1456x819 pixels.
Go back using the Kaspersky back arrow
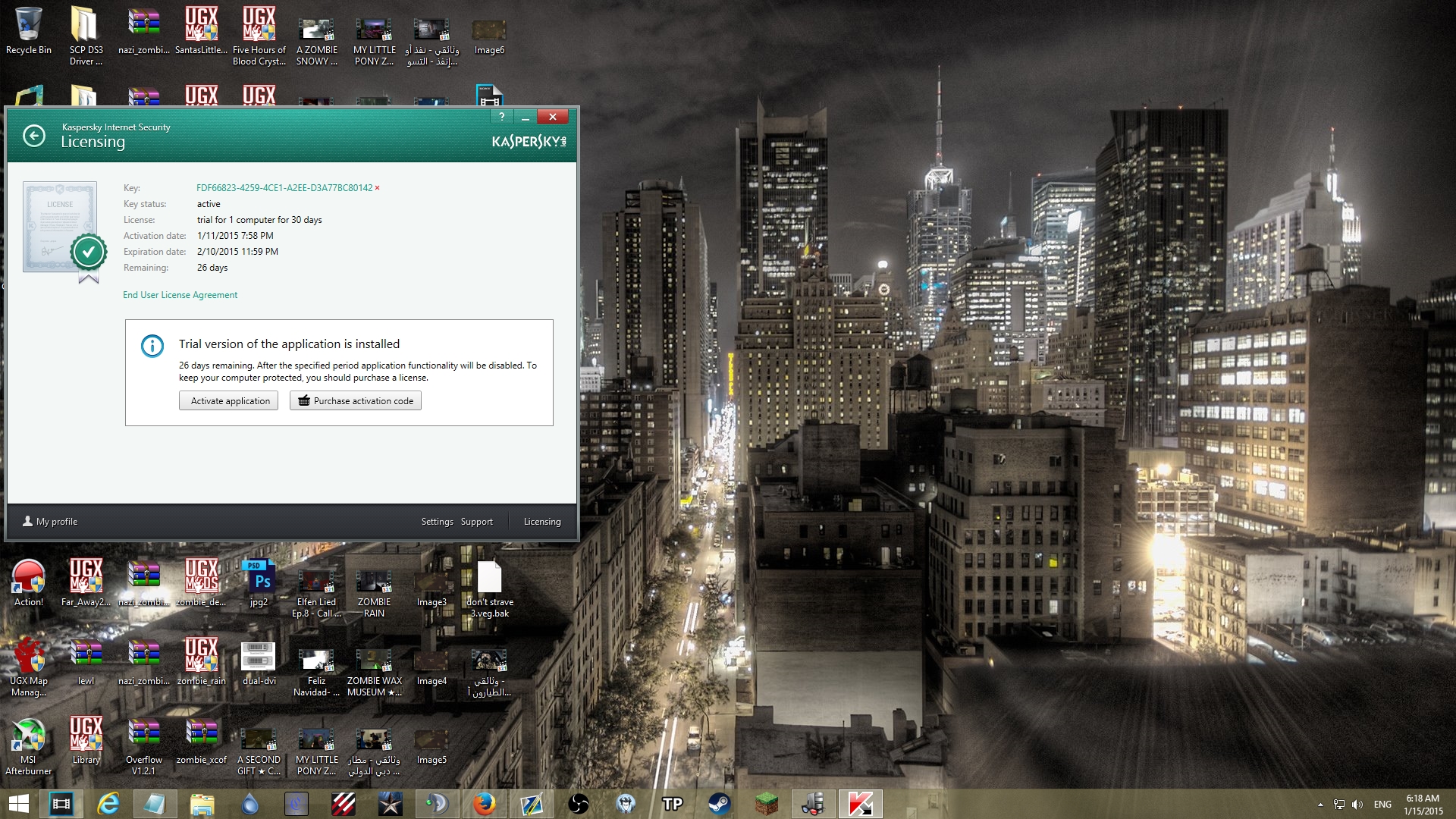pyautogui.click(x=34, y=136)
